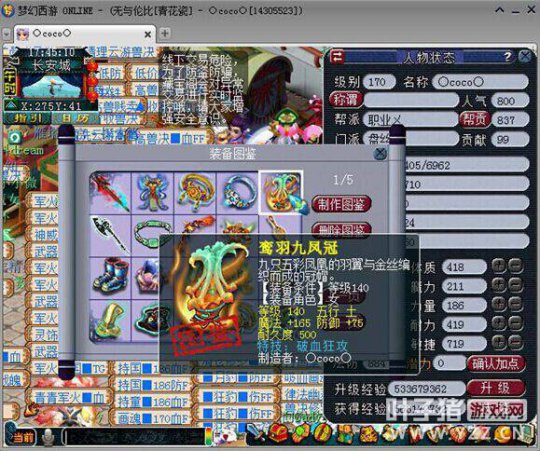Increase 体质 with the plus button
Image resolution: width=540 pixels, height=451 pixels.
click(x=499, y=266)
